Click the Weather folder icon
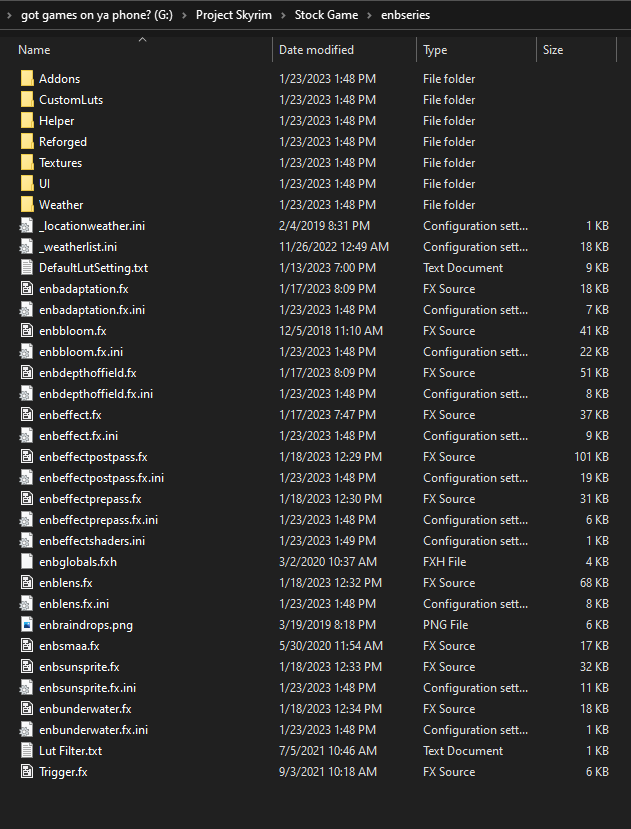Screen dimensions: 631x829 tap(27, 205)
